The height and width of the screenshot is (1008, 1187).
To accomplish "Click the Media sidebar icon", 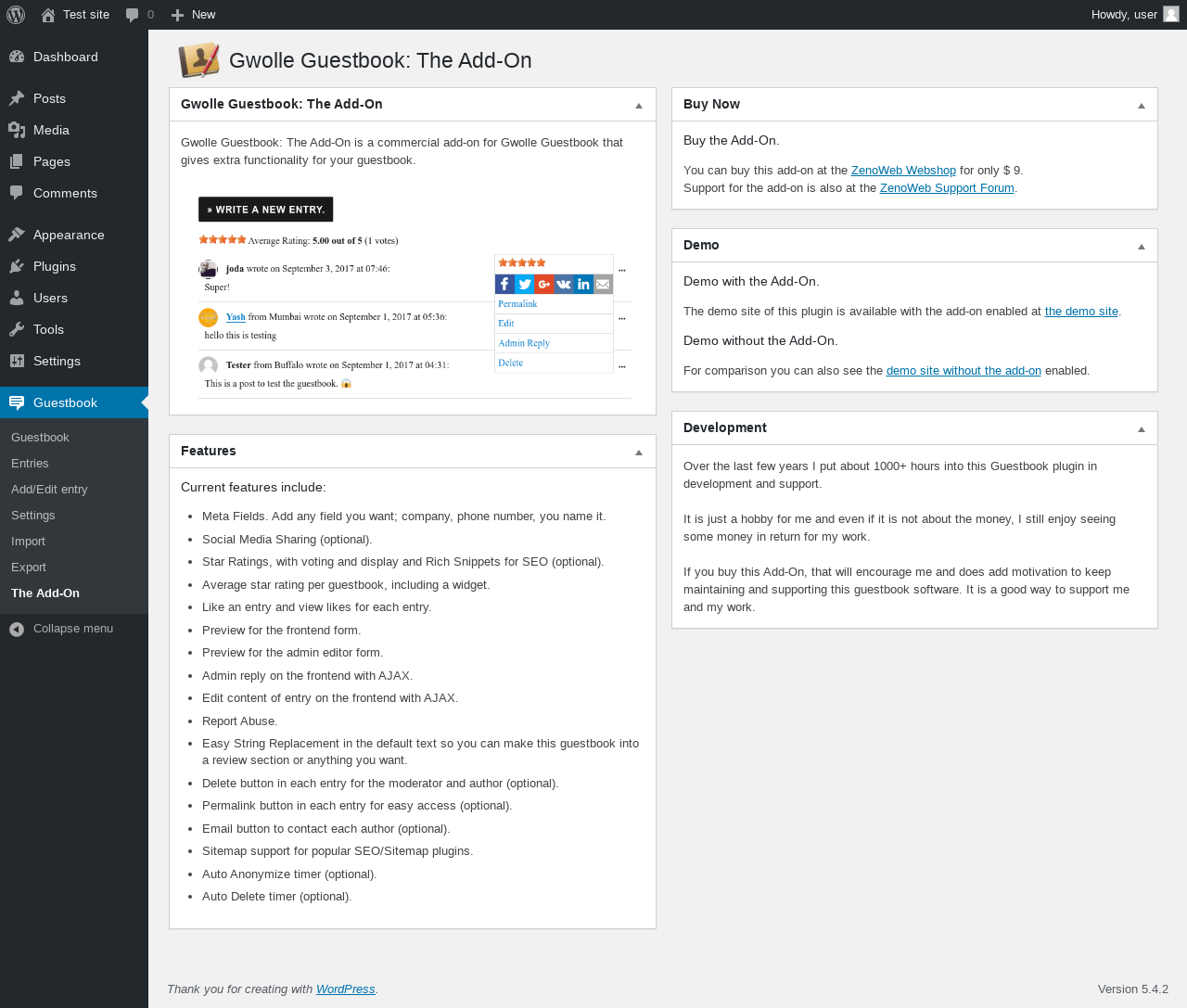I will pyautogui.click(x=17, y=130).
